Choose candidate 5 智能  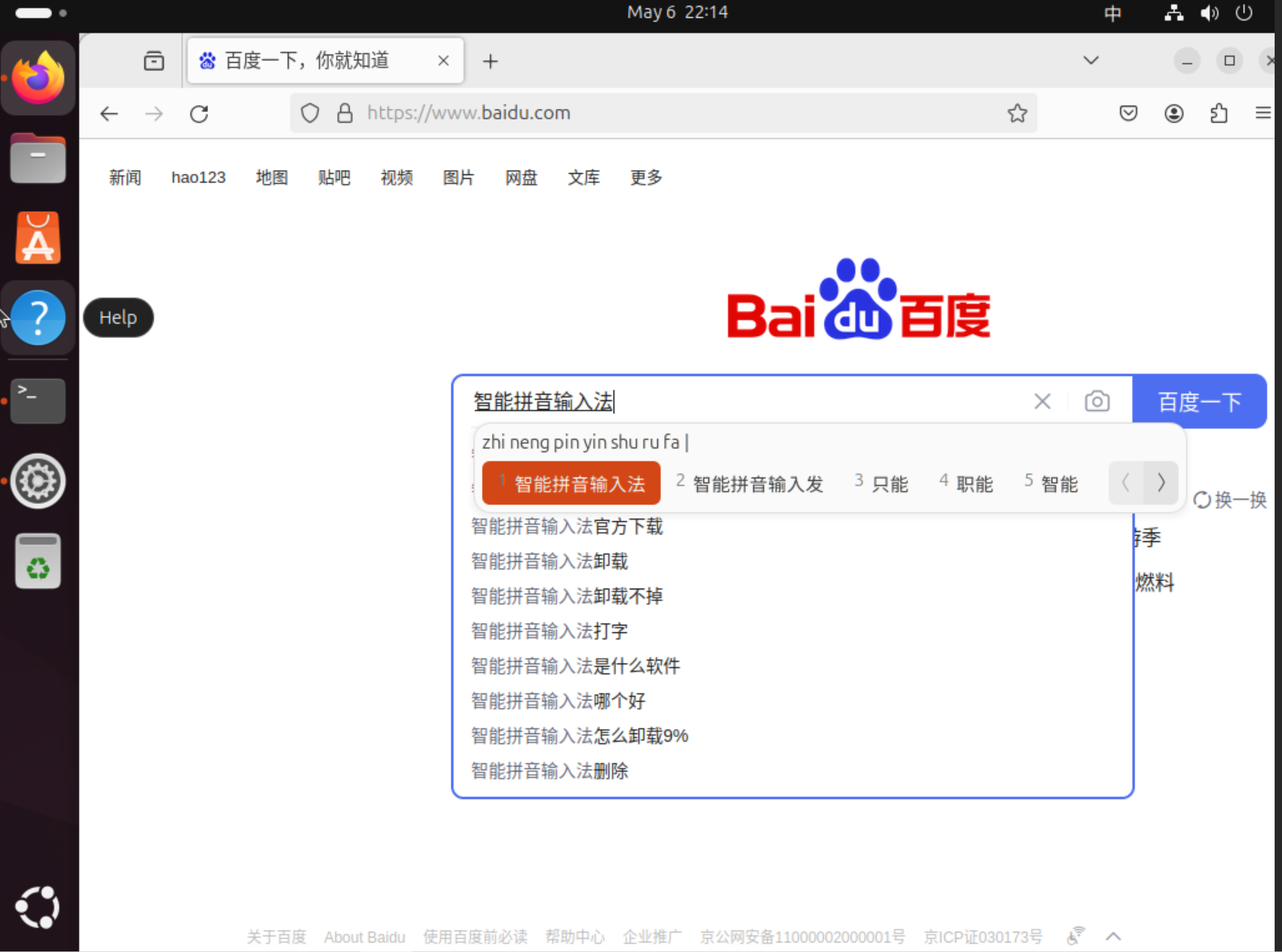[1051, 483]
